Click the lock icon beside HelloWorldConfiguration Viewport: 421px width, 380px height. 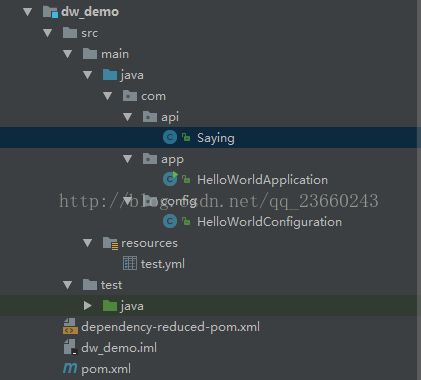pos(186,221)
